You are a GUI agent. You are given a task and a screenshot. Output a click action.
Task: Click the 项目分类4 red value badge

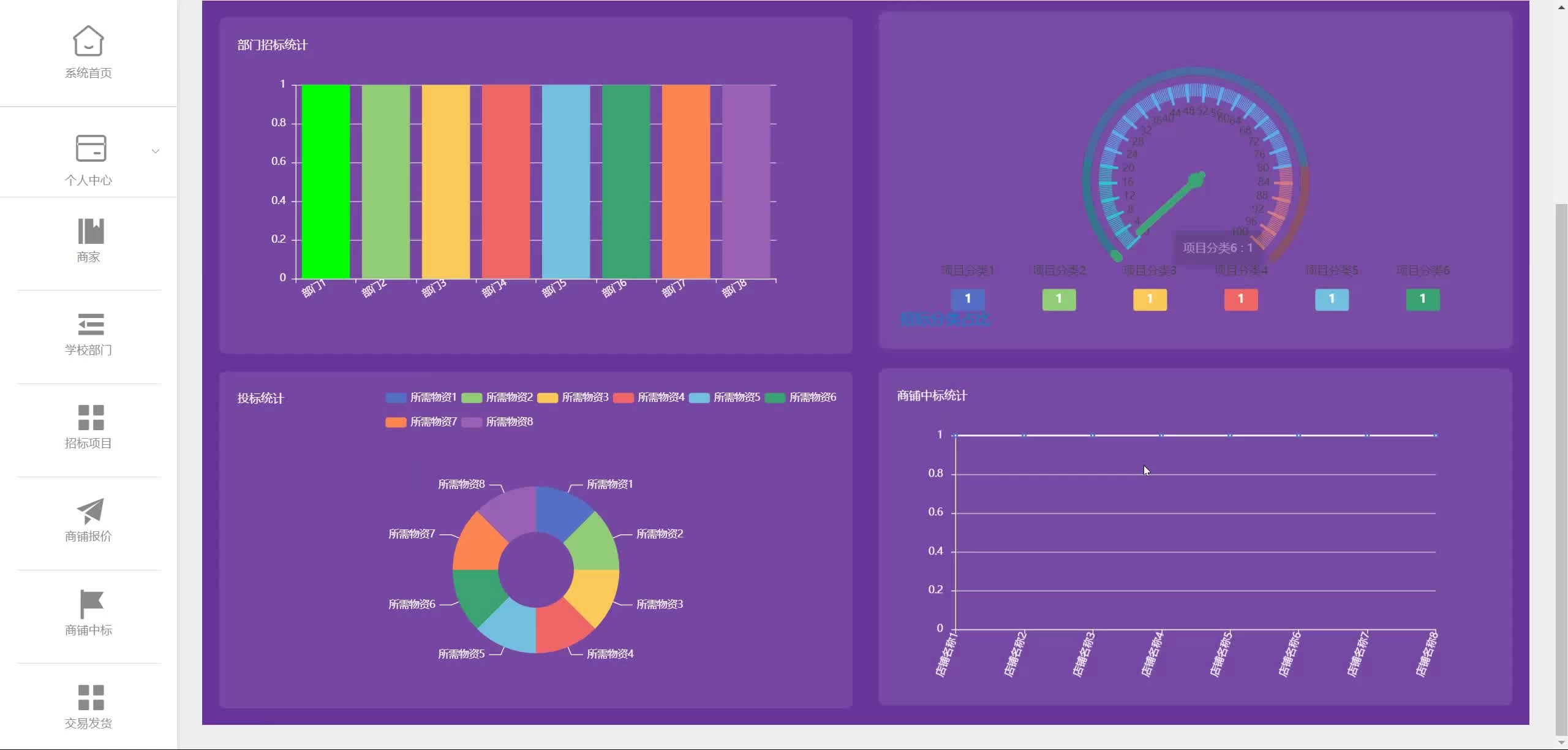pos(1241,299)
